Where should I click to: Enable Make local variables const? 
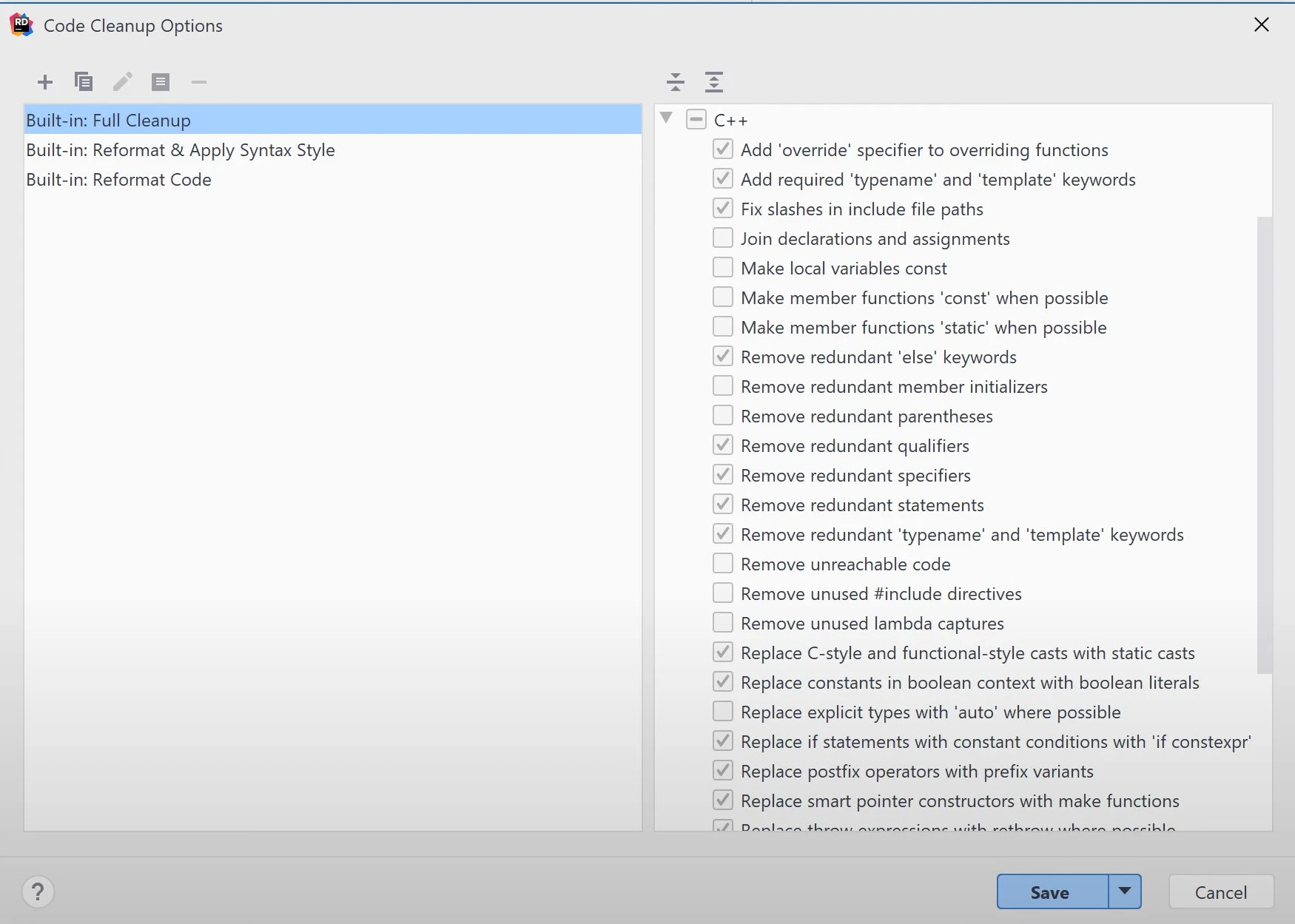pos(723,267)
